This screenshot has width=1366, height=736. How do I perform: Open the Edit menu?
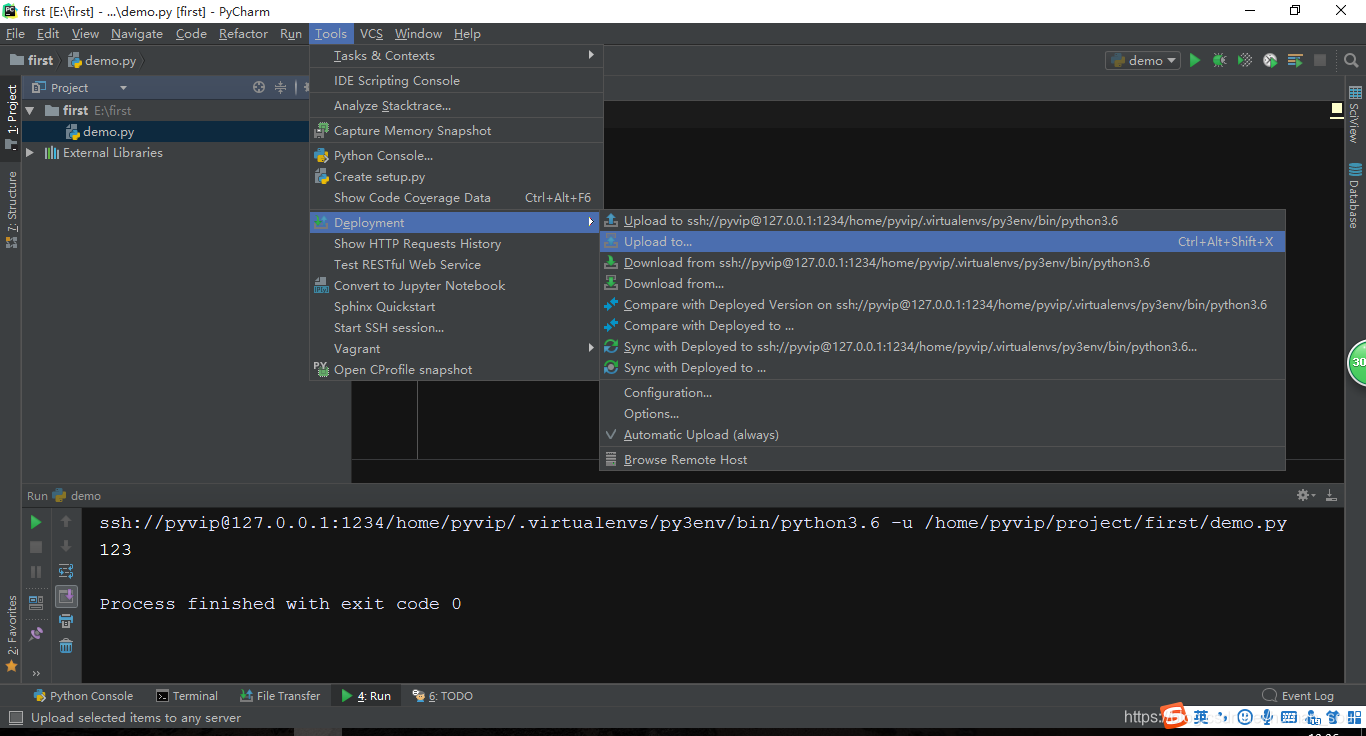coord(48,34)
